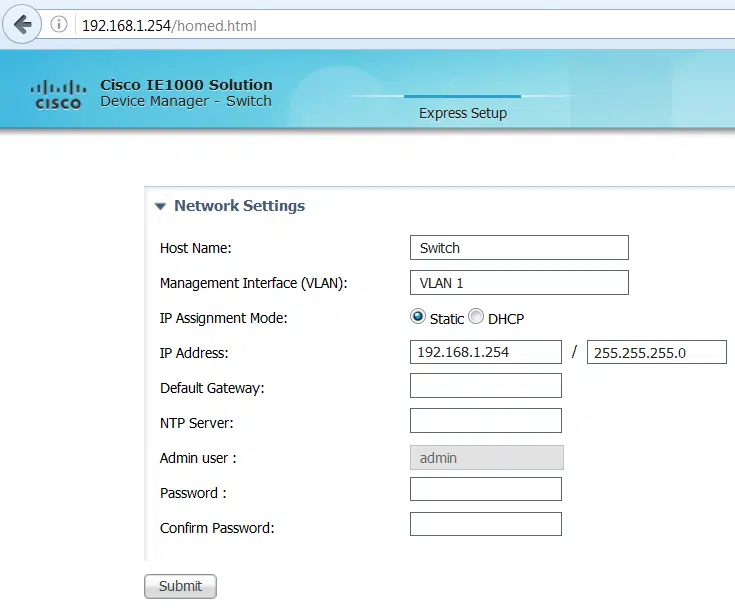
Task: Click the Submit button
Action: 180,586
